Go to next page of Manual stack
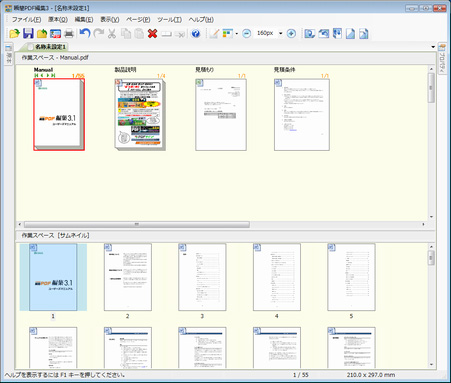 (48, 75)
